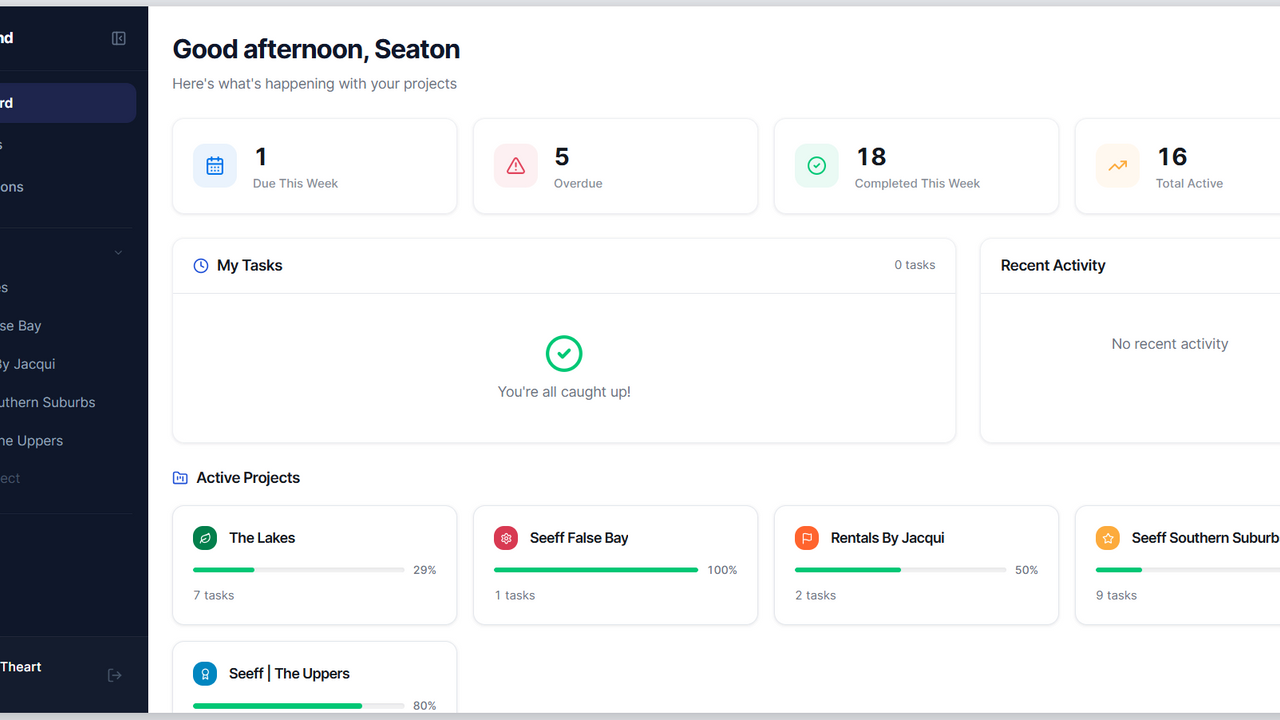
Task: Click the Due This Week label
Action: tap(295, 184)
